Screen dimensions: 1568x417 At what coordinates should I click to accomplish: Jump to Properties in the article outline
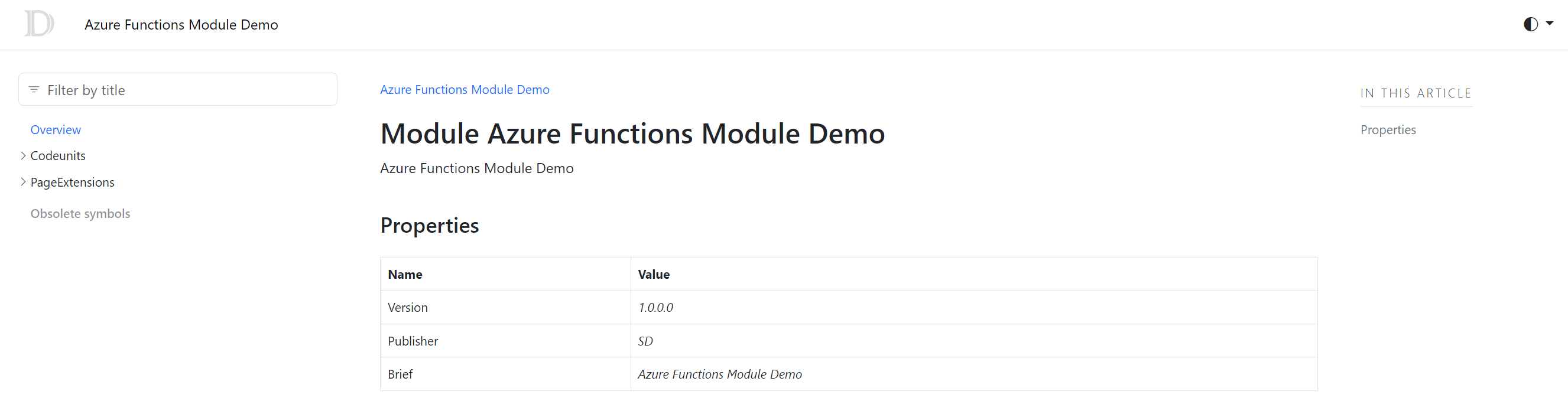point(1388,130)
